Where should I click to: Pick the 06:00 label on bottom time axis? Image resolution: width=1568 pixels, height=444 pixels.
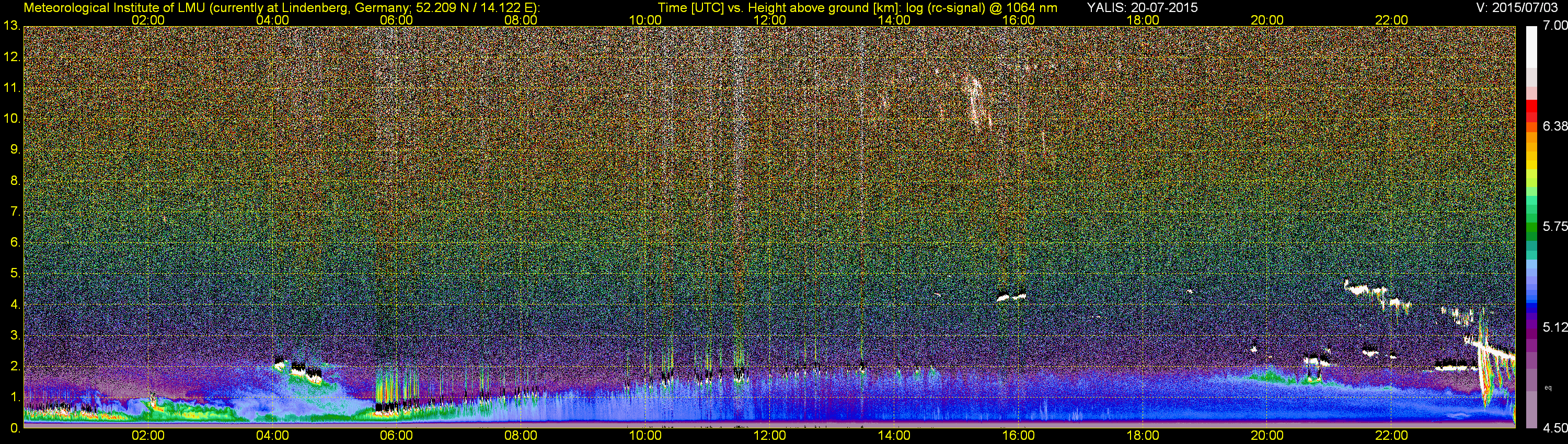point(396,436)
